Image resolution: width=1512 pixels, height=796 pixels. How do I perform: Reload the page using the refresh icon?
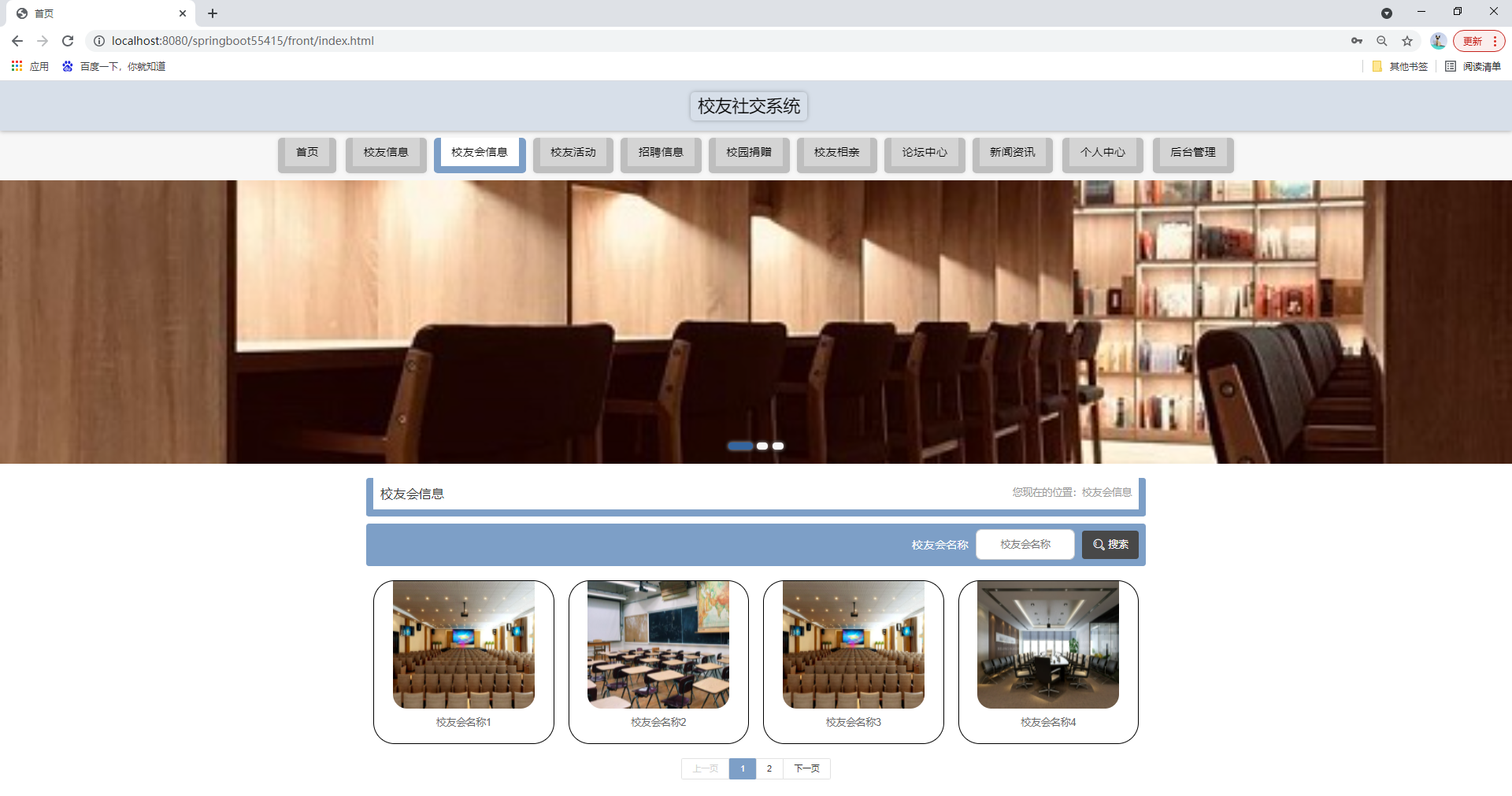68,40
